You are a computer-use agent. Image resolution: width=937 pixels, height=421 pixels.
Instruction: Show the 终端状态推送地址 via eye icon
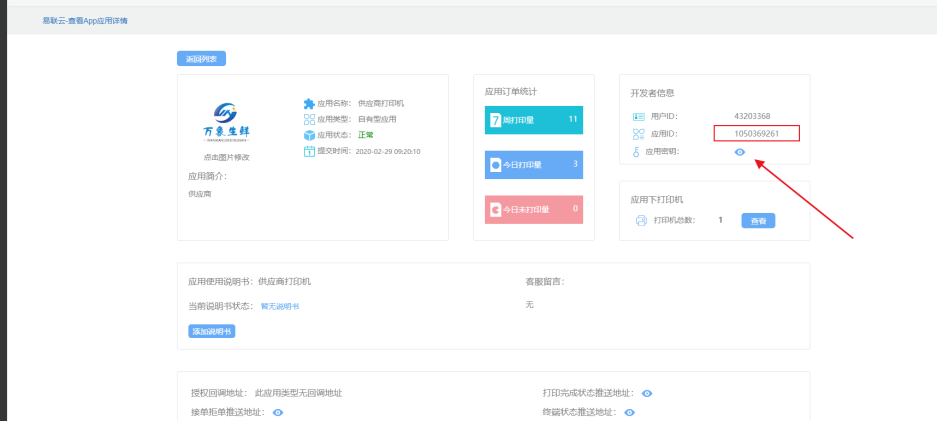630,413
